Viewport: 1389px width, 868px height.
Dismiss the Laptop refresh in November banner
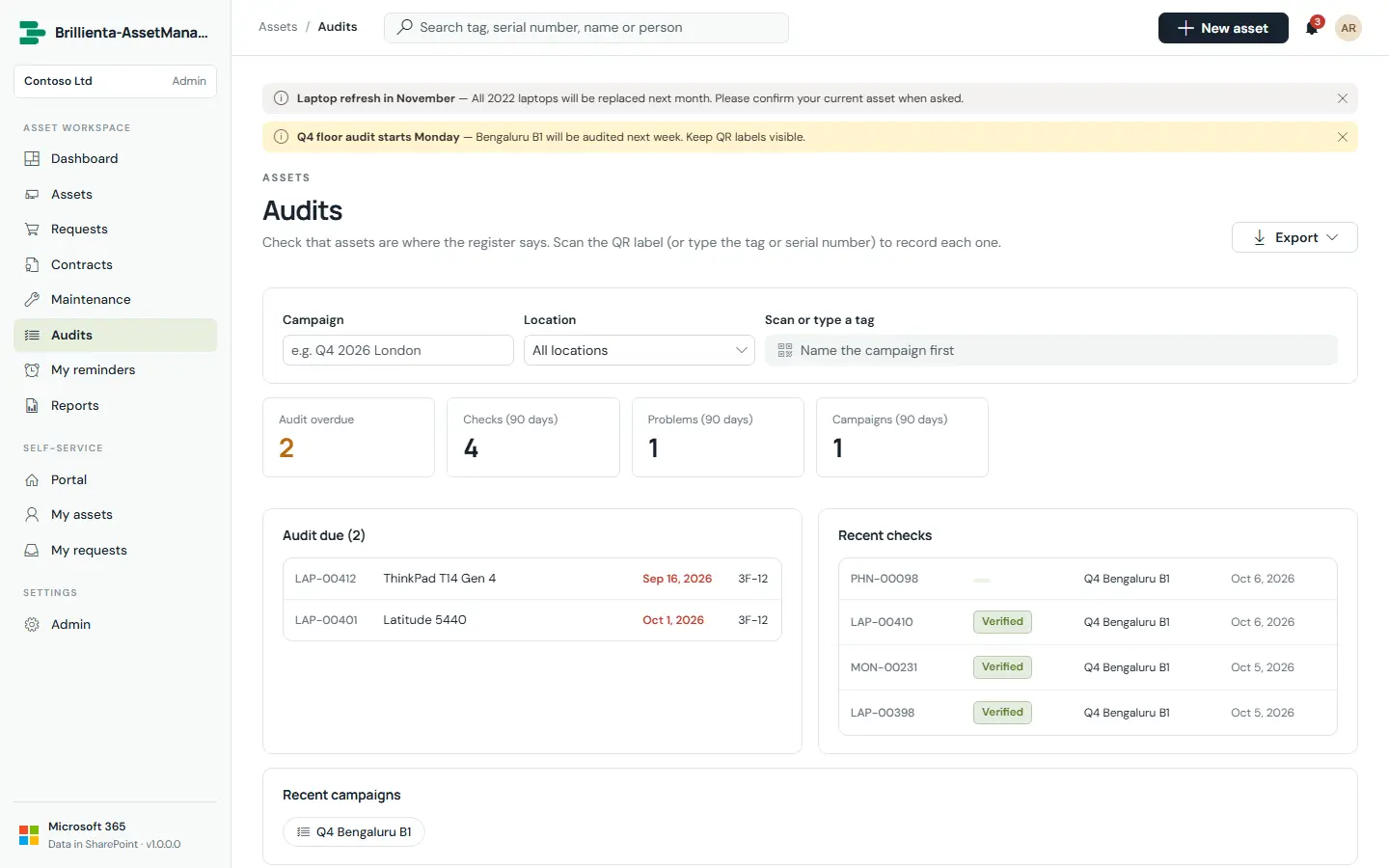coord(1342,98)
